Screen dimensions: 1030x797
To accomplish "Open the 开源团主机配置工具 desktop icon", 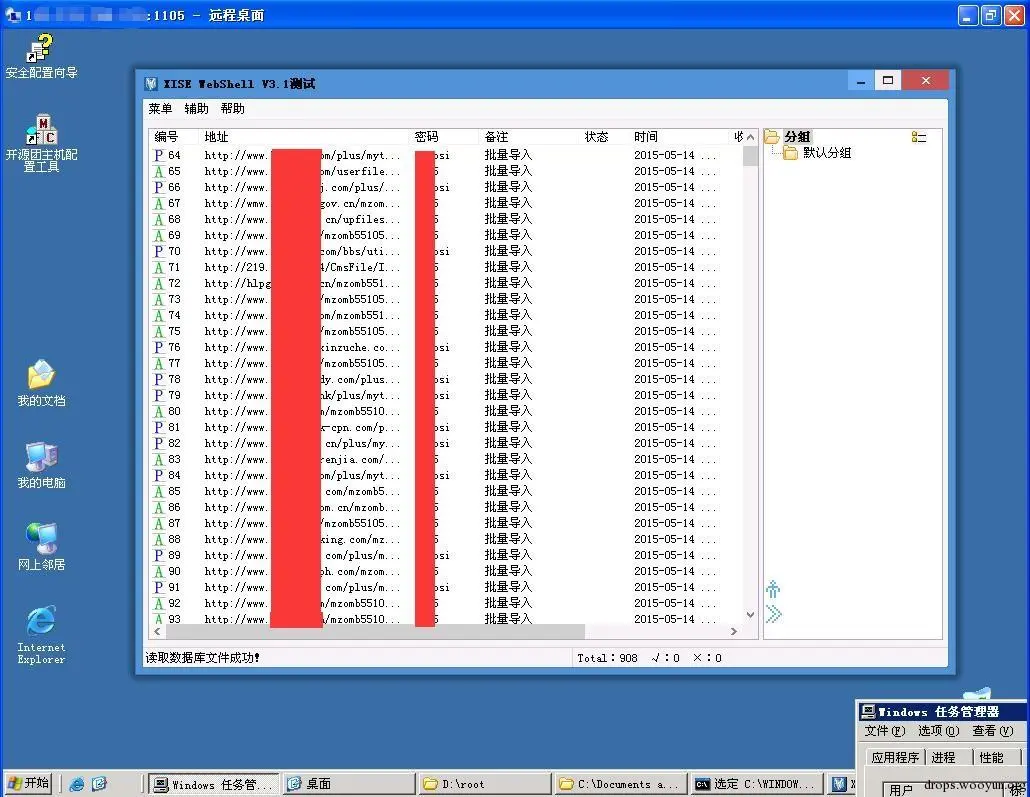I will point(41,143).
